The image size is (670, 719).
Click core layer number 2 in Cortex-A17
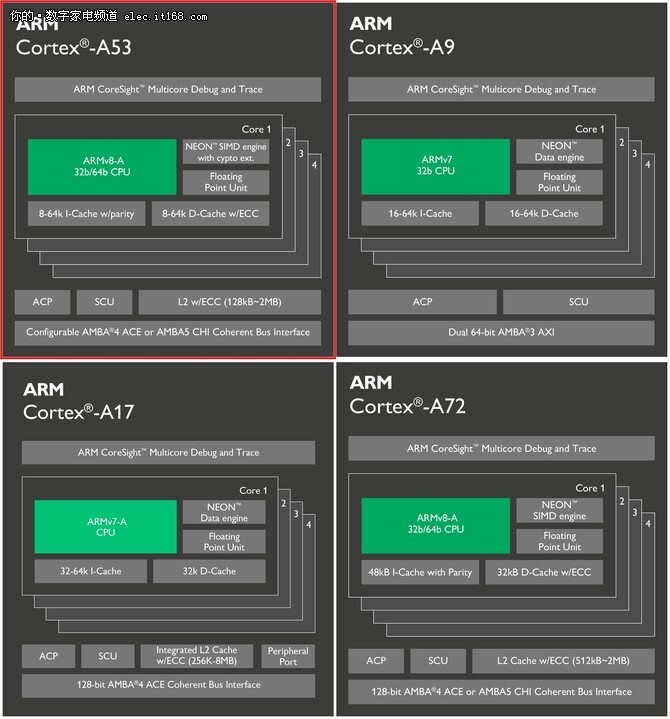tap(283, 503)
